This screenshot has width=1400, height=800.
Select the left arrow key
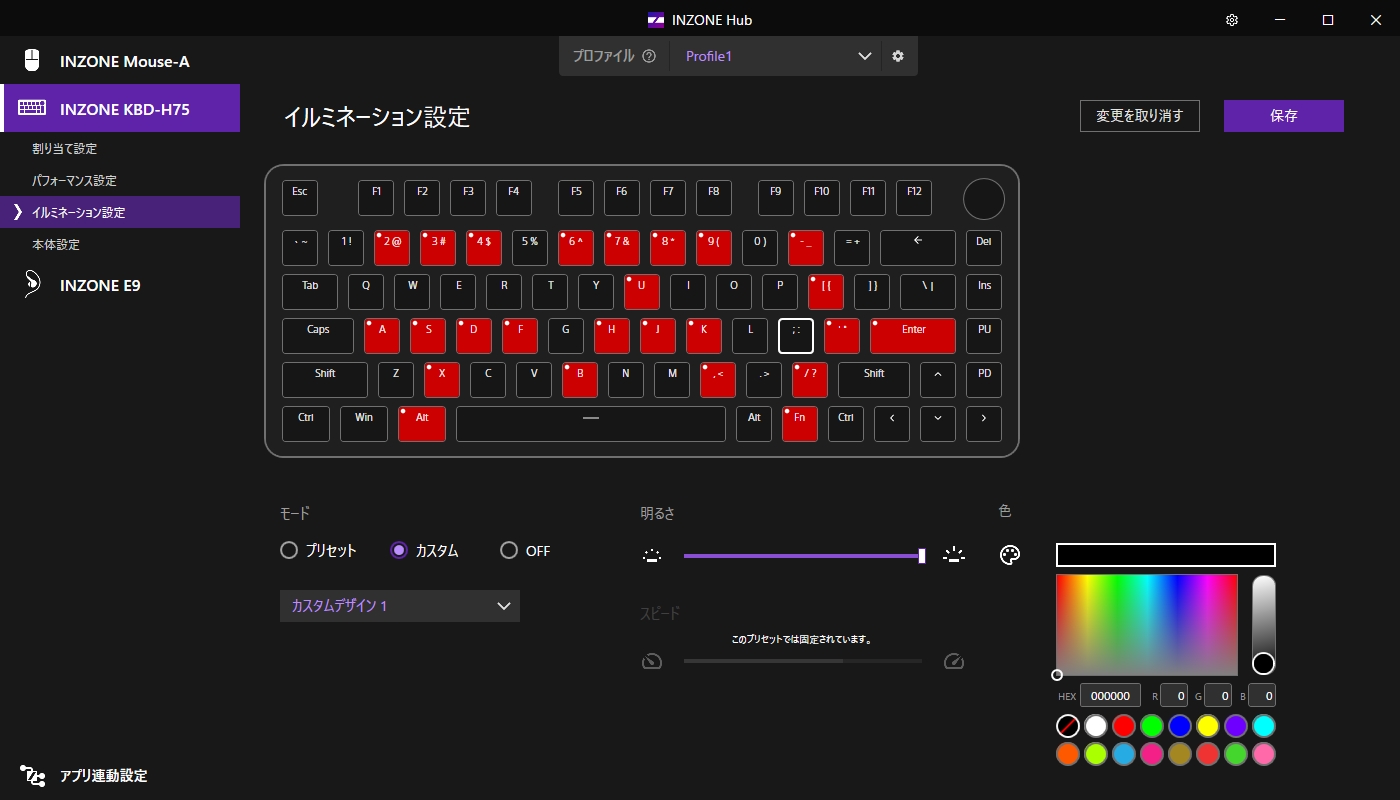892,424
